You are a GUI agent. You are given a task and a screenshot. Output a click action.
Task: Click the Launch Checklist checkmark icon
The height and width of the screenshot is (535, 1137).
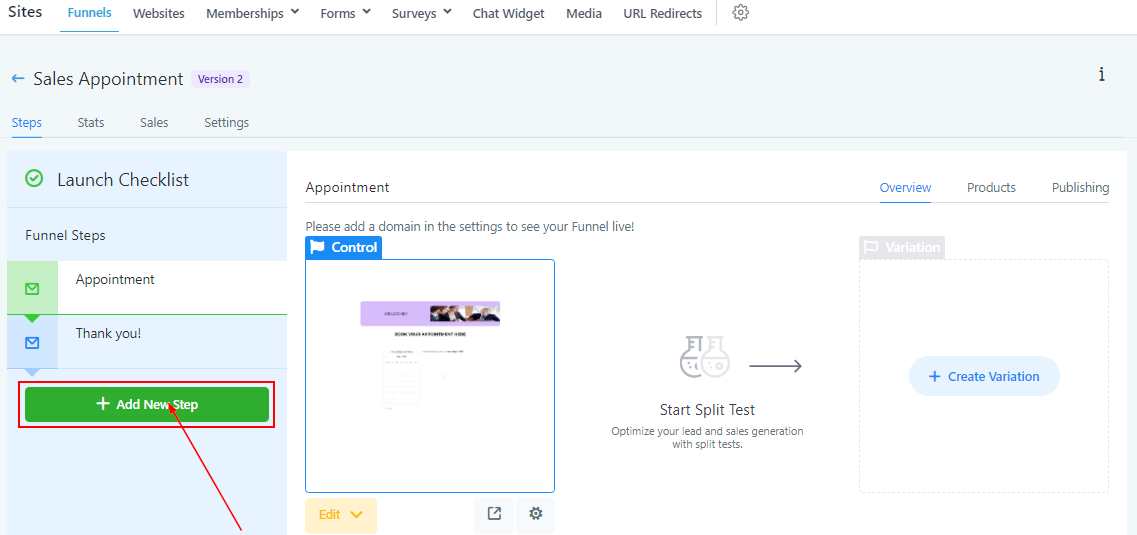tap(34, 178)
